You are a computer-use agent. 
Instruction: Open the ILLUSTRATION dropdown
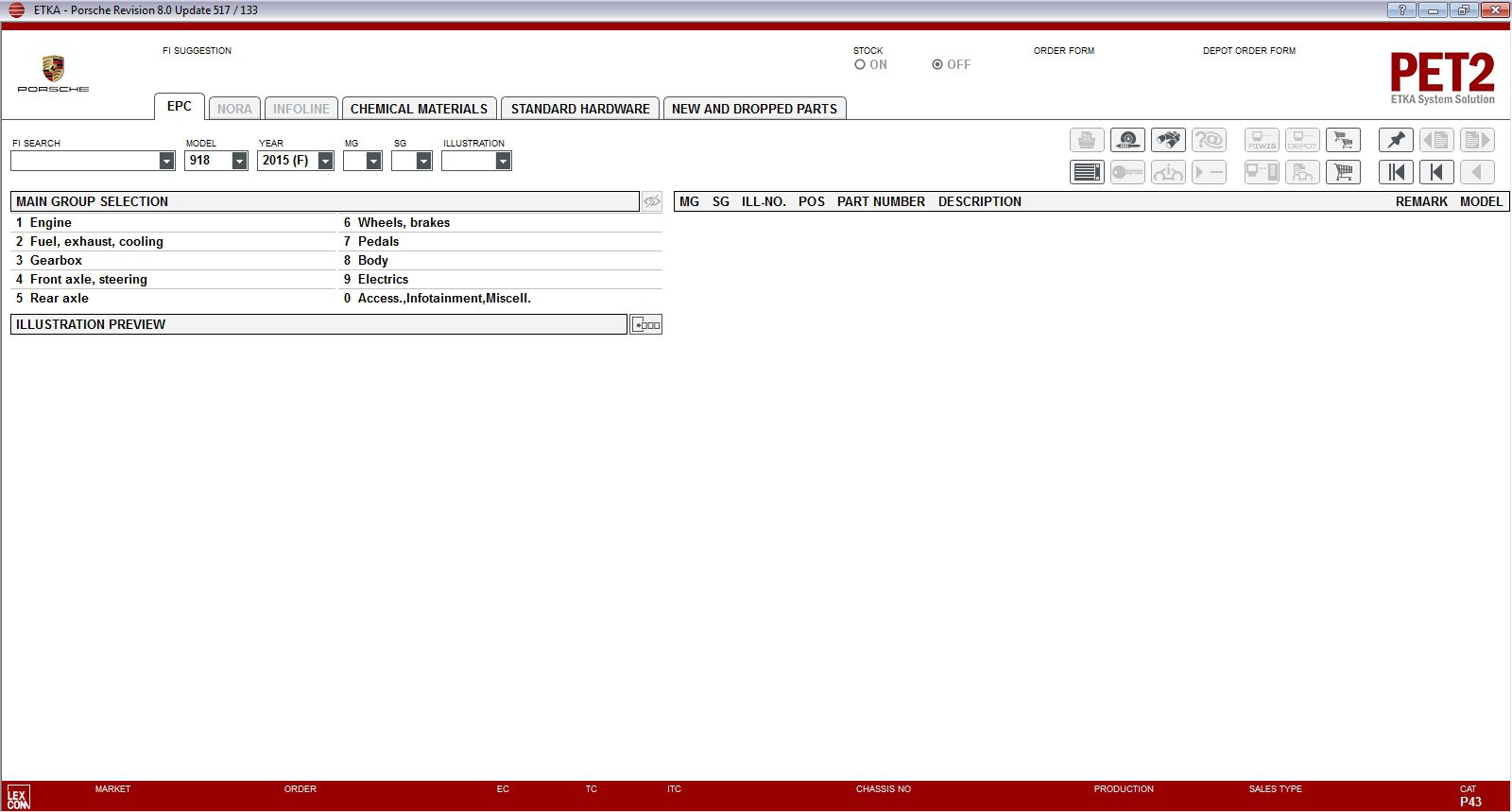coord(504,162)
